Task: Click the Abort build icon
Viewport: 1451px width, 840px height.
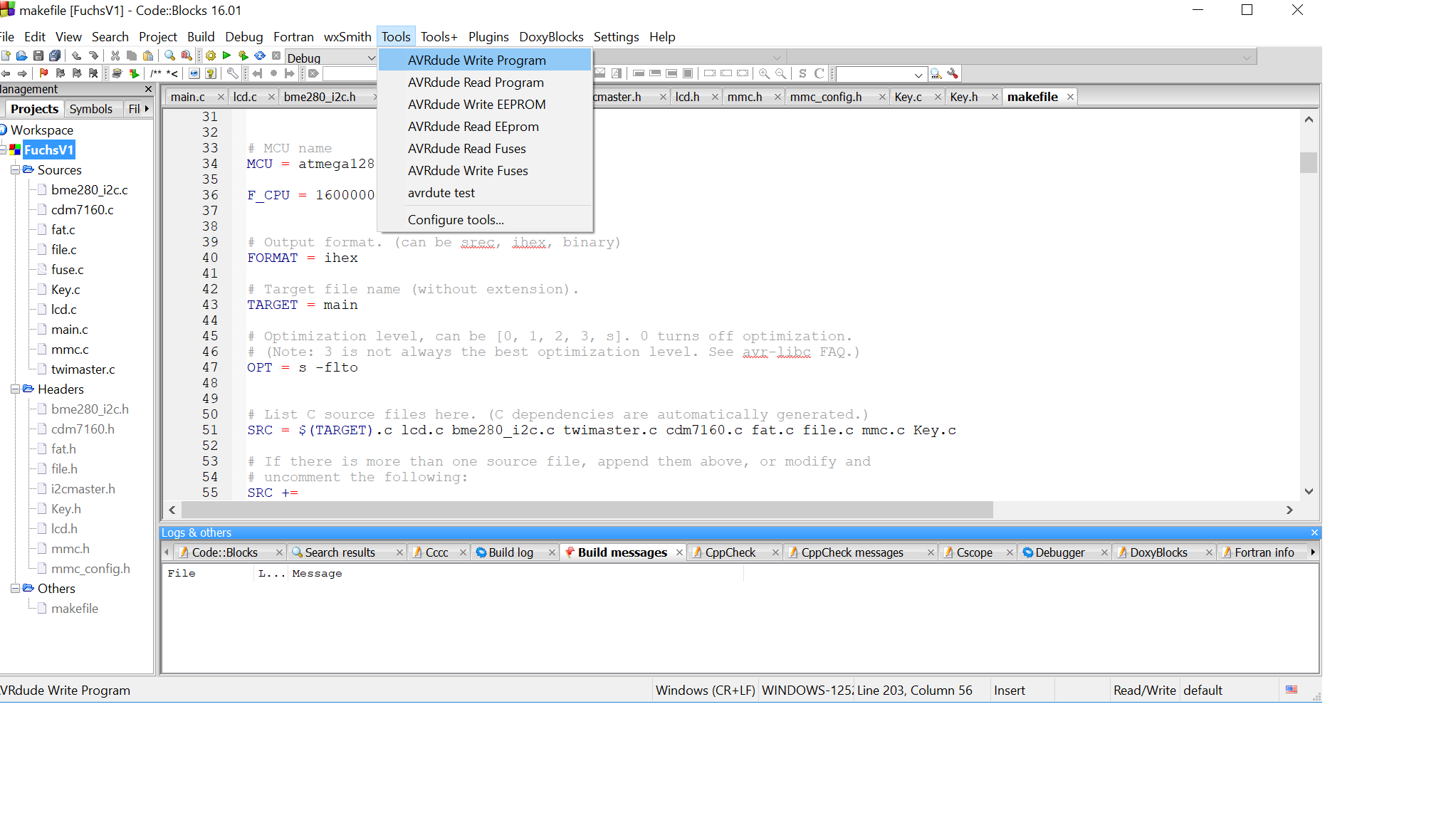Action: click(276, 56)
